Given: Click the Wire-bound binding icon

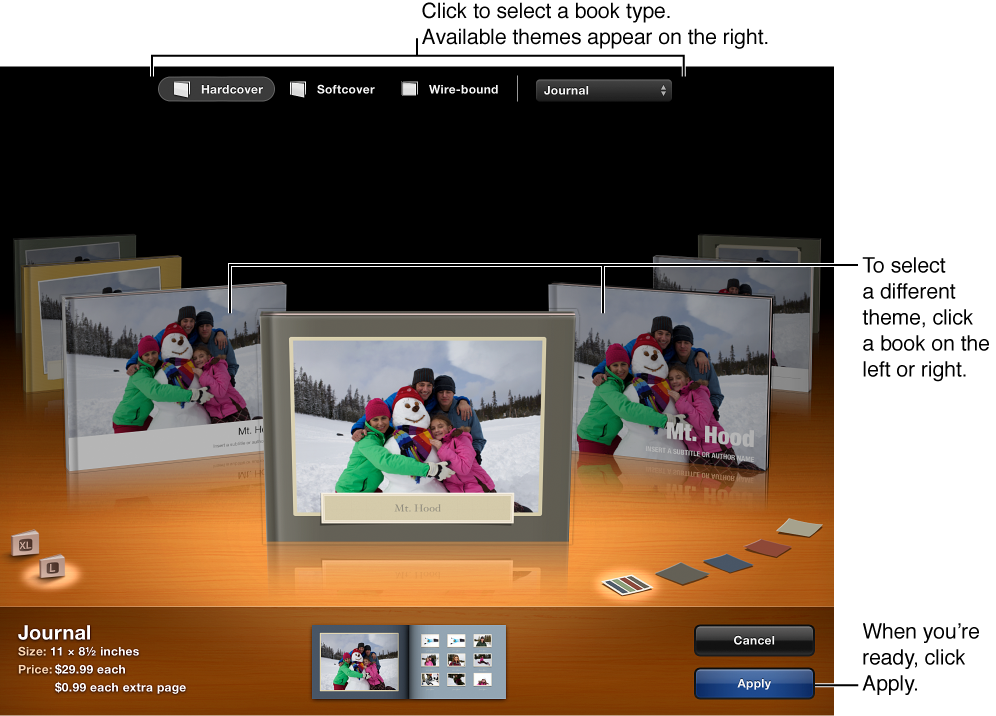Looking at the screenshot, I should tap(409, 89).
